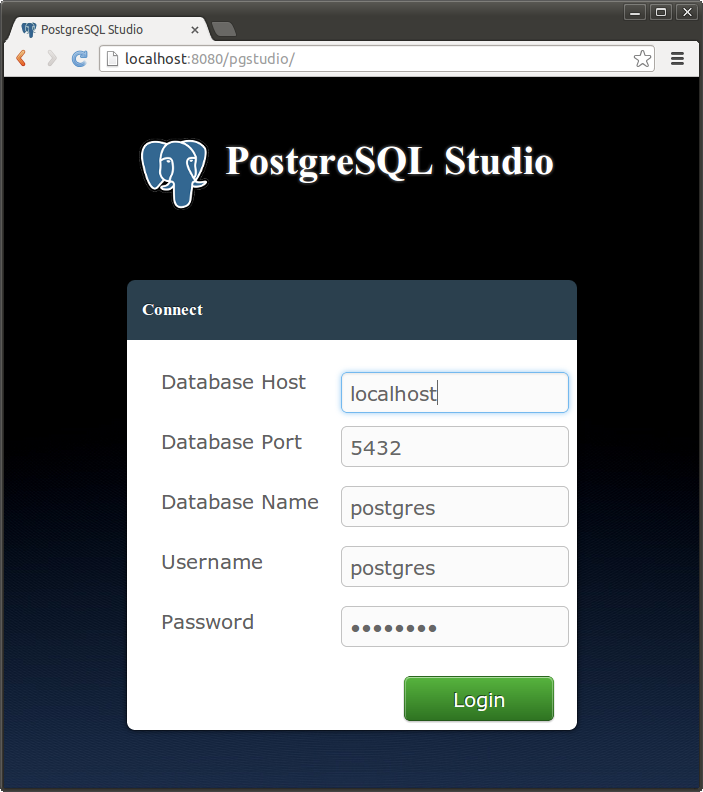Click the browser back arrow
703x792 pixels.
(x=21, y=59)
